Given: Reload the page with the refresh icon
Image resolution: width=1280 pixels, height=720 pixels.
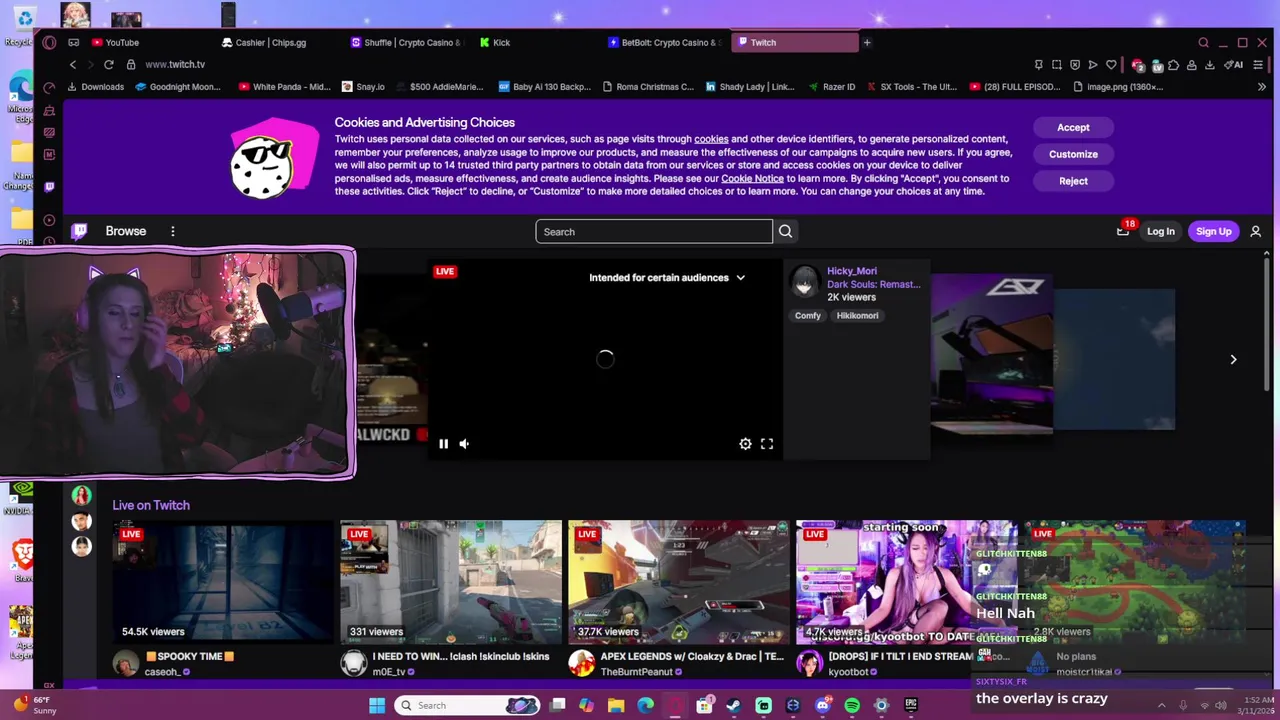Looking at the screenshot, I should 108,64.
